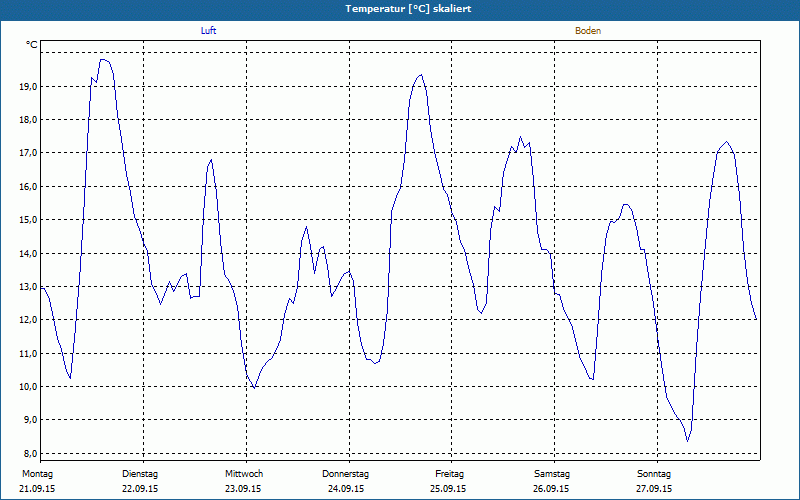The image size is (800, 500).
Task: Click the 13,0 y-axis tick label
Action: pyautogui.click(x=28, y=287)
